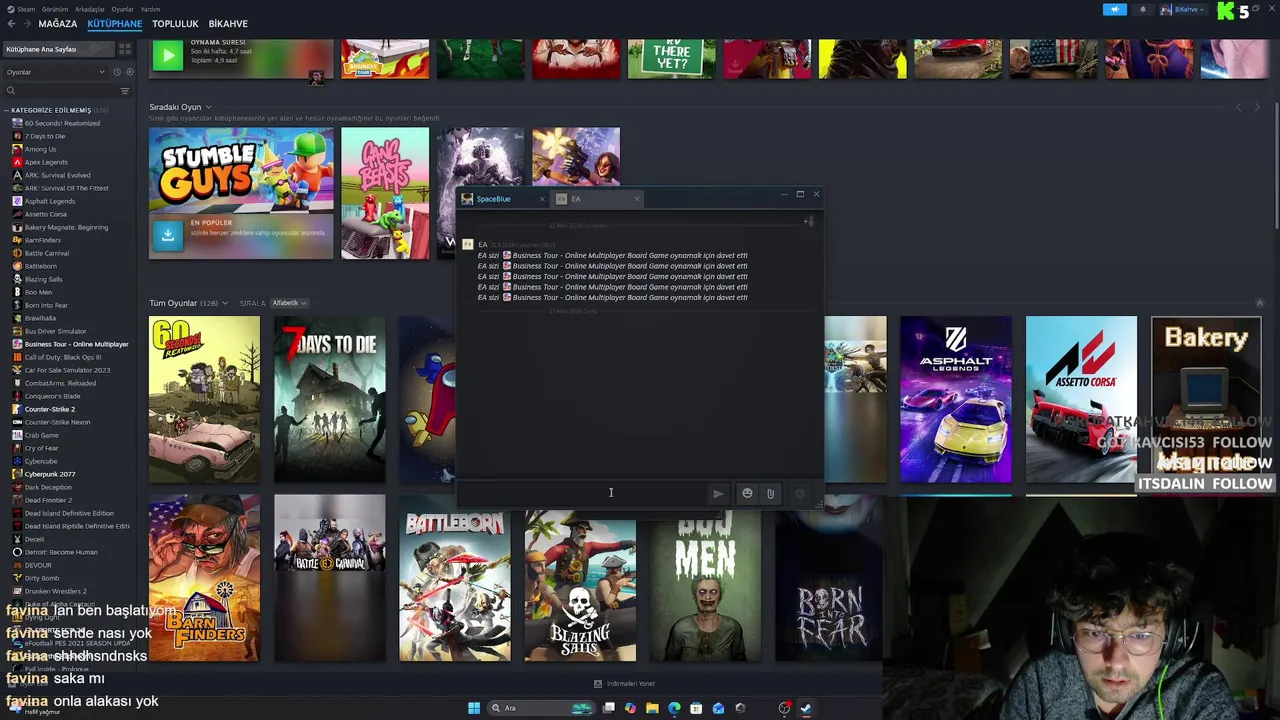Click the sidebar search magnifier icon
Viewport: 1280px width, 720px height.
11,91
